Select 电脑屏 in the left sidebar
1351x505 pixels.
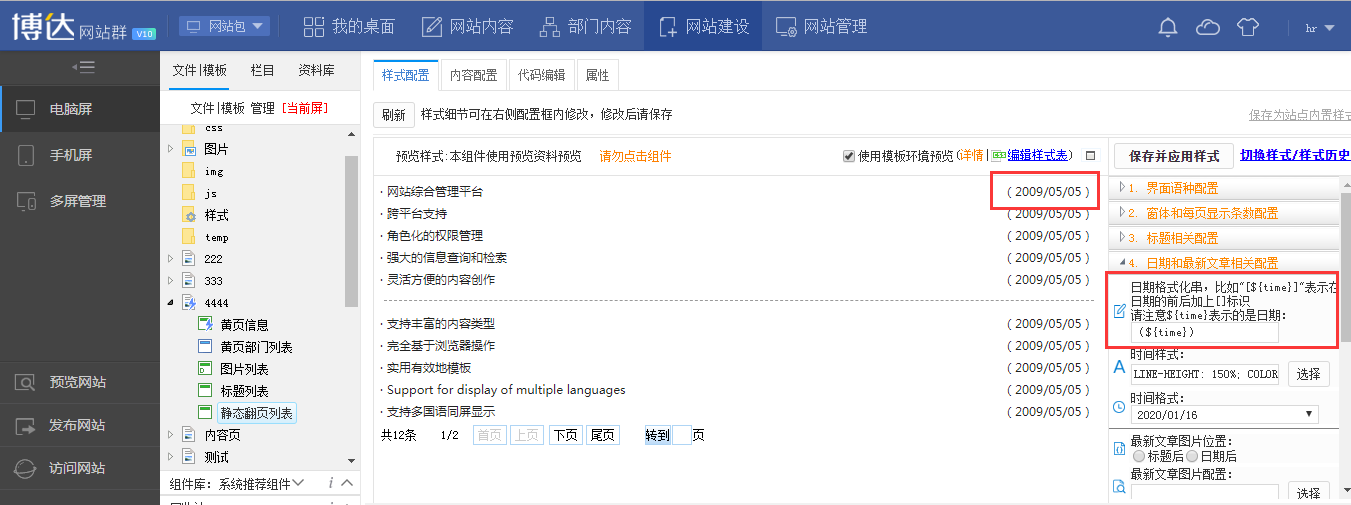(x=80, y=108)
